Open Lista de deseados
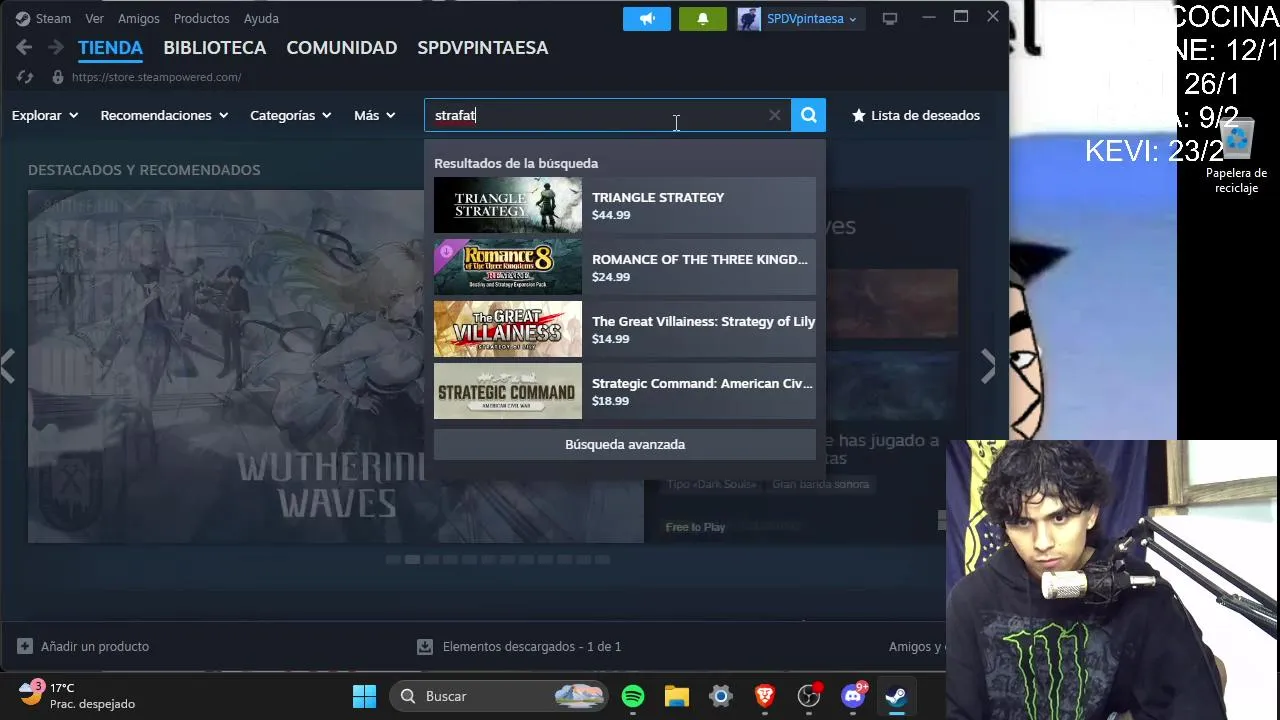Viewport: 1280px width, 720px height. 915,115
